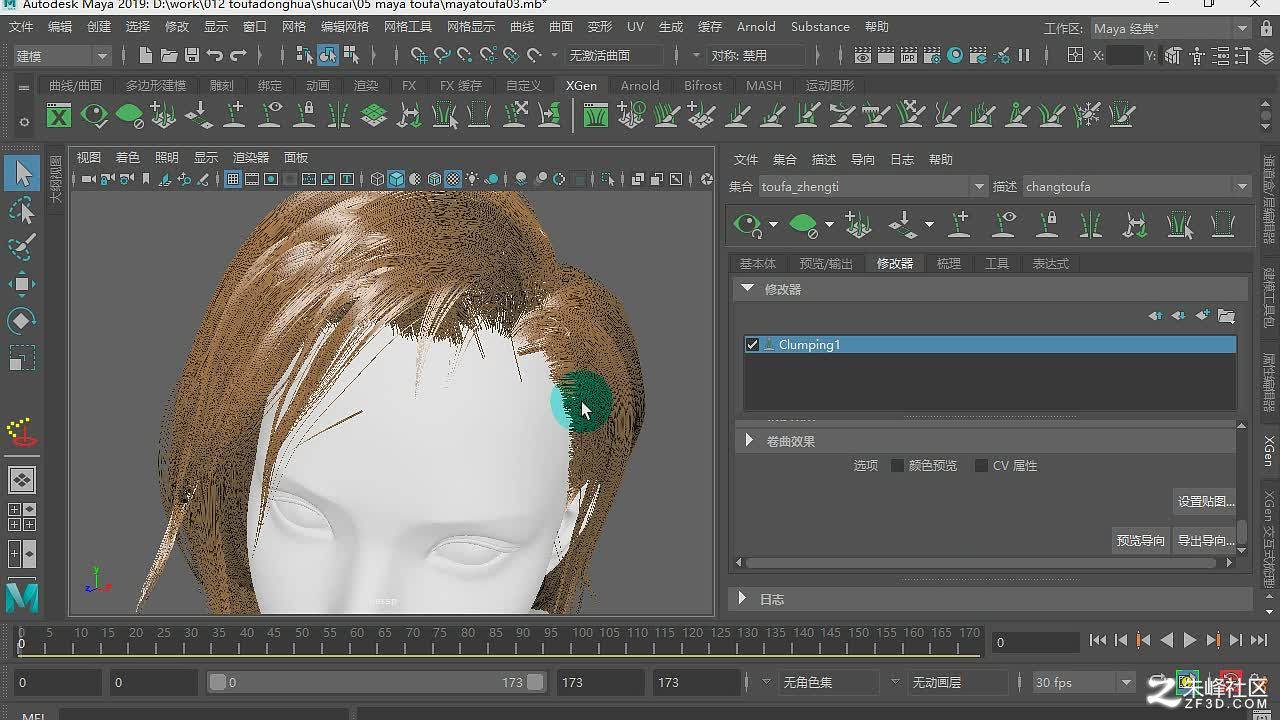Expand the 卷曲效果 section
Image resolution: width=1280 pixels, height=720 pixels.
pos(749,440)
